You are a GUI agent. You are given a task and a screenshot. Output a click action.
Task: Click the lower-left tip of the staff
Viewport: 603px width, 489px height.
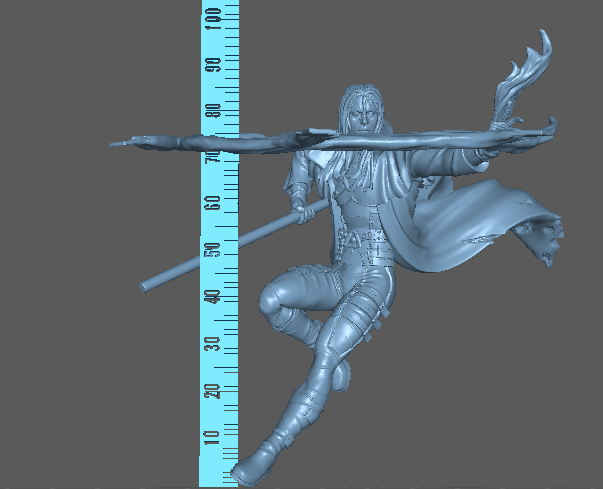click(x=145, y=287)
